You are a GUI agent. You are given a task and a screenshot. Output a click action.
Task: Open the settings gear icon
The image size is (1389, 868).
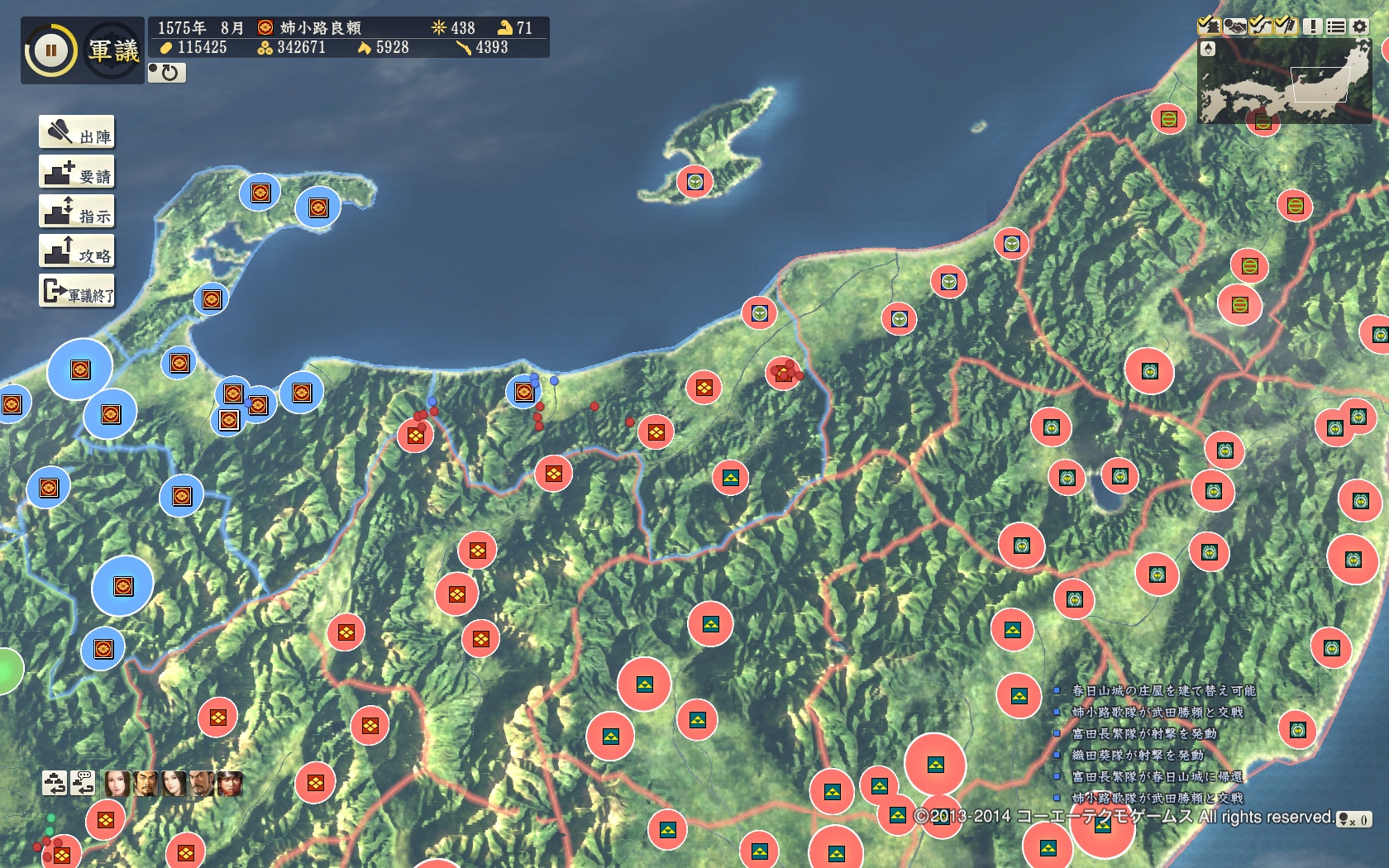[1359, 26]
